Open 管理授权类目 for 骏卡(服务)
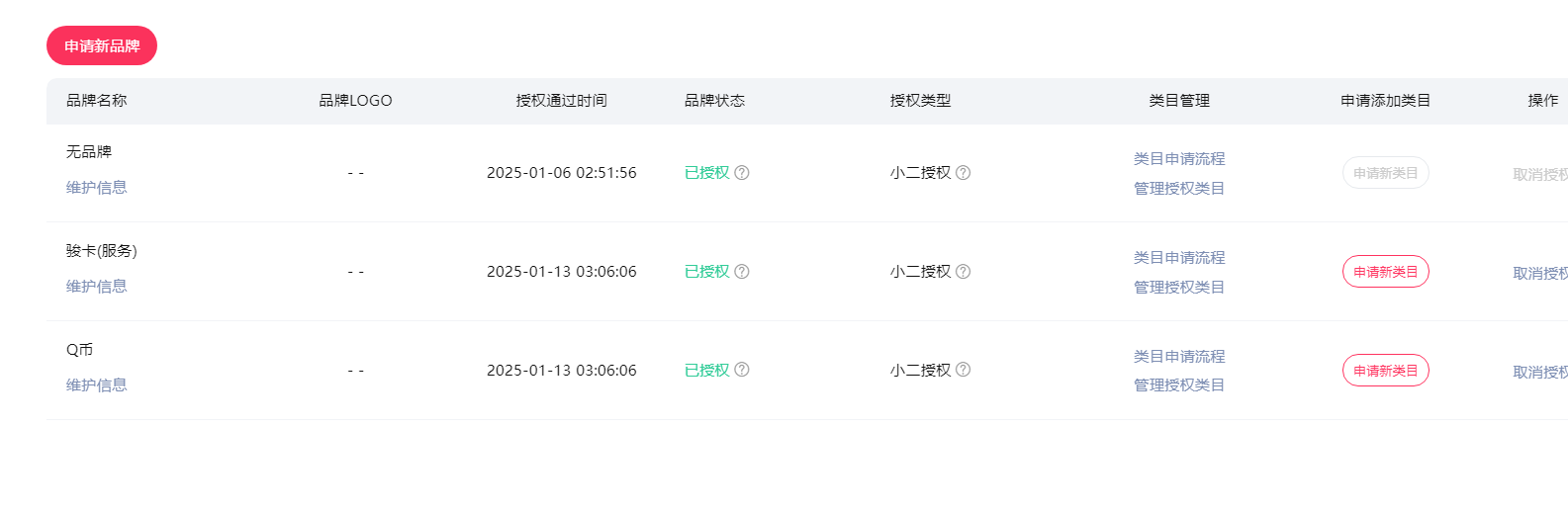This screenshot has height=511, width=1568. (1179, 287)
